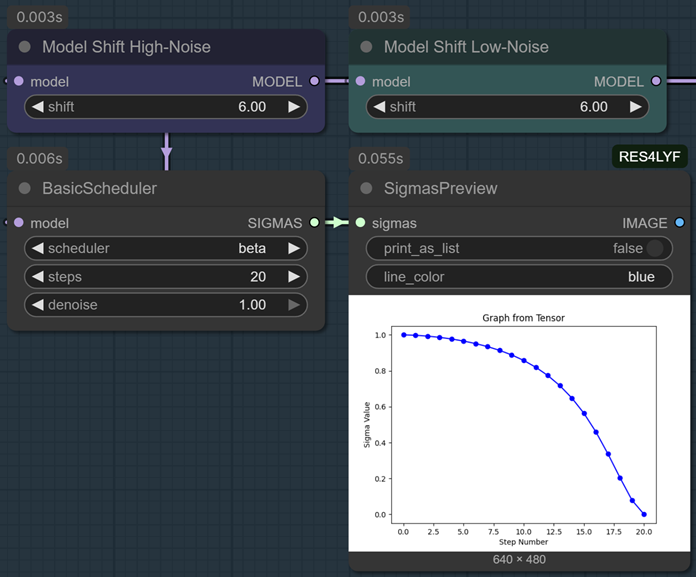696x577 pixels.
Task: Click the RES4LYF badge
Action: pyautogui.click(x=649, y=156)
